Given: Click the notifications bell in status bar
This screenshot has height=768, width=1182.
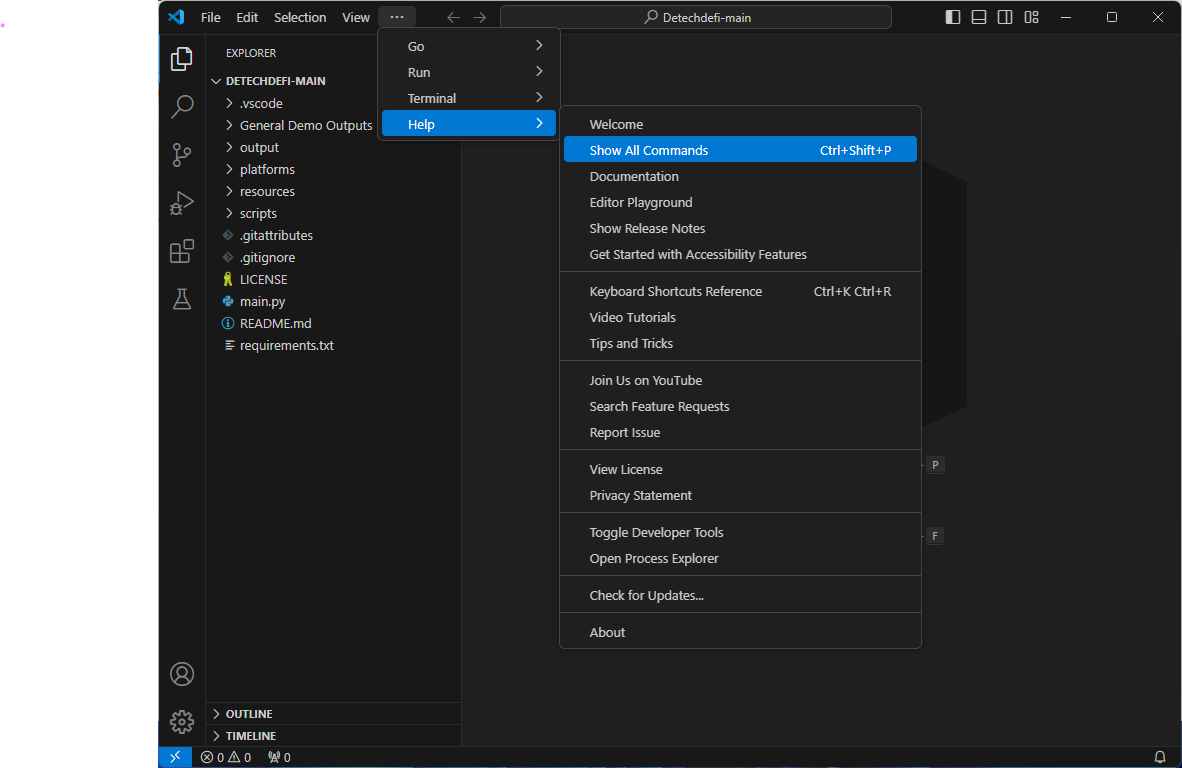Looking at the screenshot, I should (x=1160, y=757).
